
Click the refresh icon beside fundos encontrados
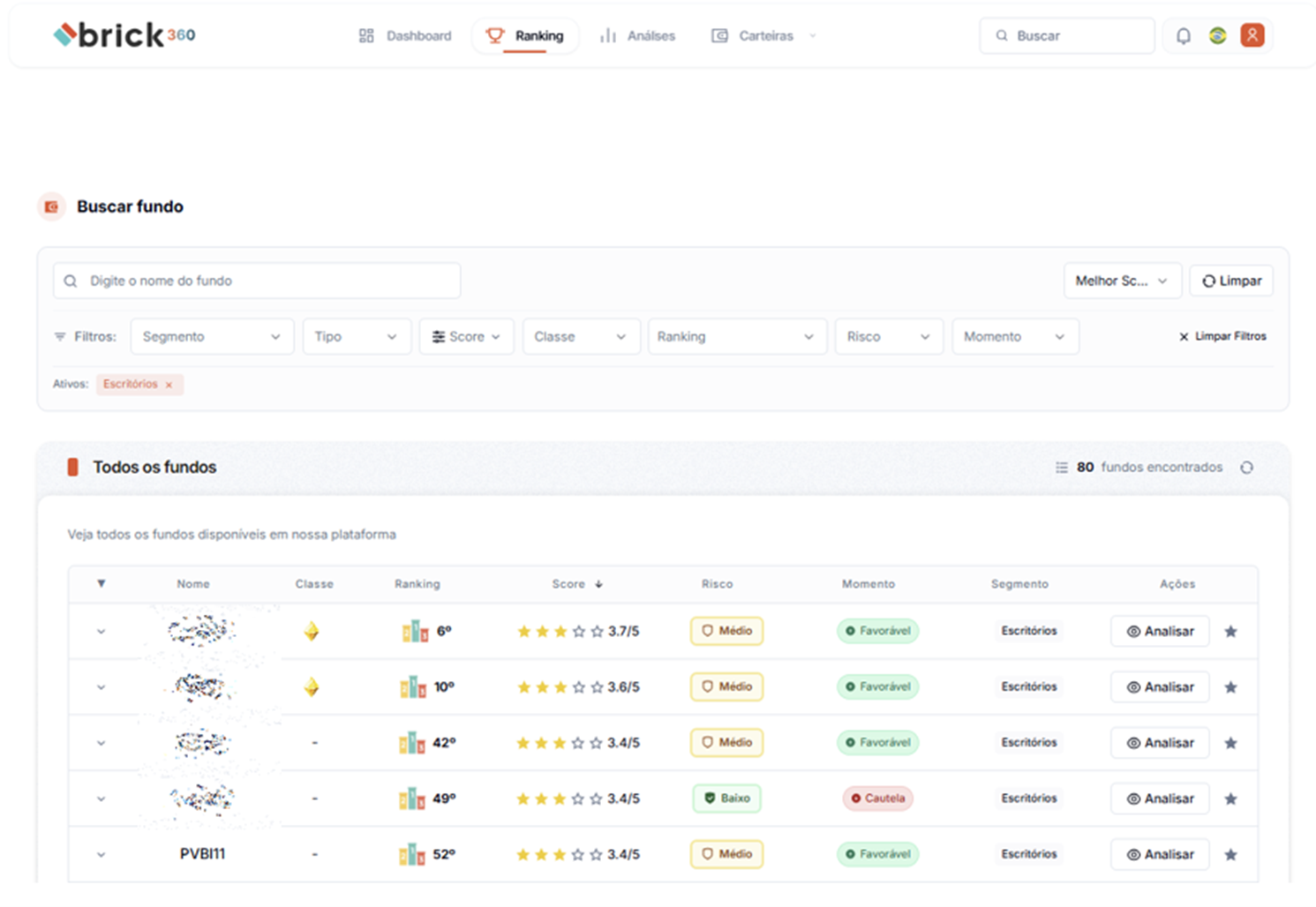1246,468
